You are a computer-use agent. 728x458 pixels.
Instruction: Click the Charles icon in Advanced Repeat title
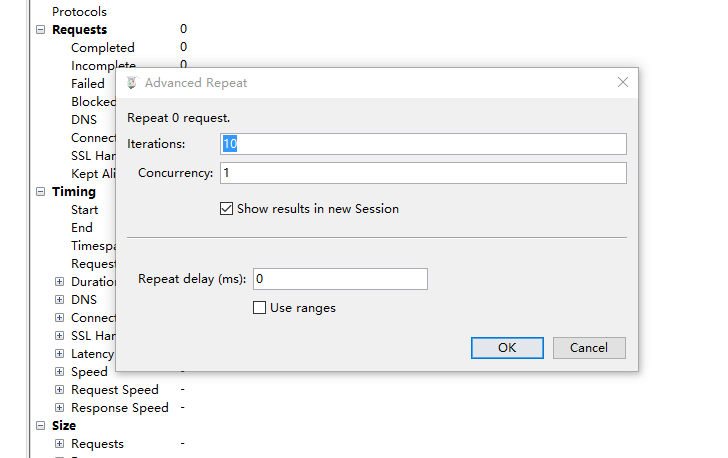[132, 83]
